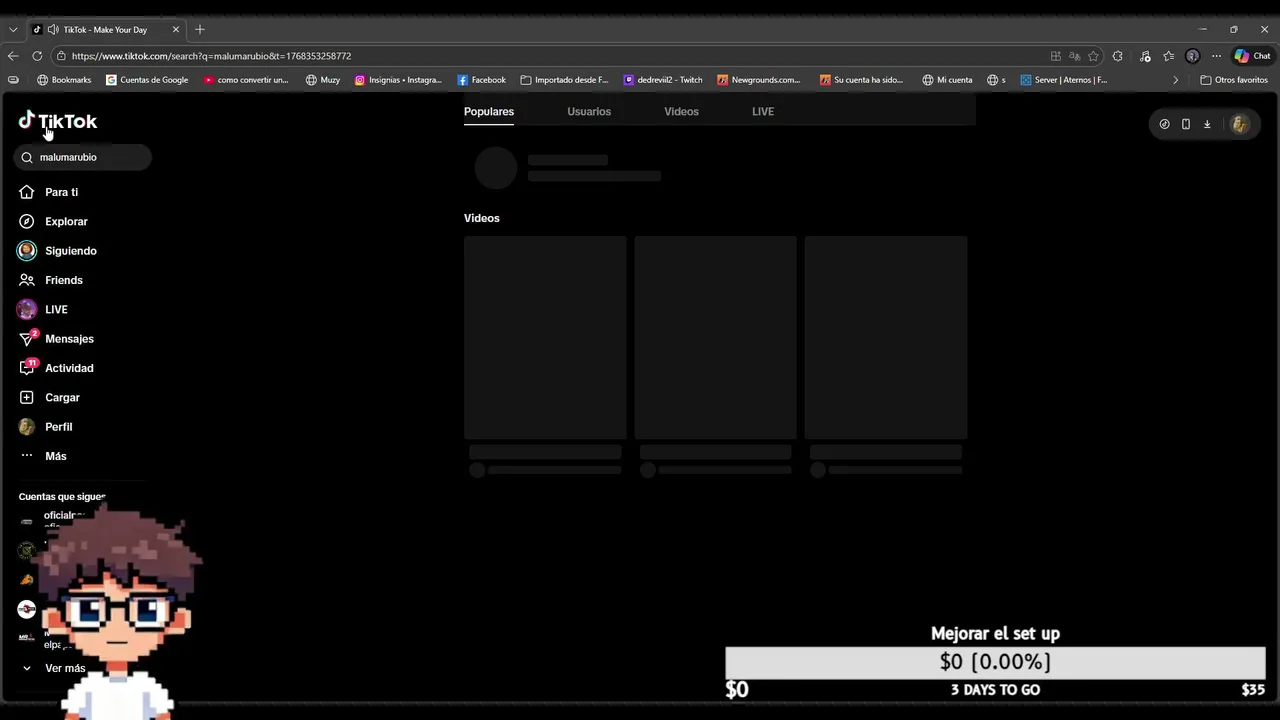The image size is (1280, 720).
Task: Reload the page with the refresh icon
Action: tap(37, 56)
